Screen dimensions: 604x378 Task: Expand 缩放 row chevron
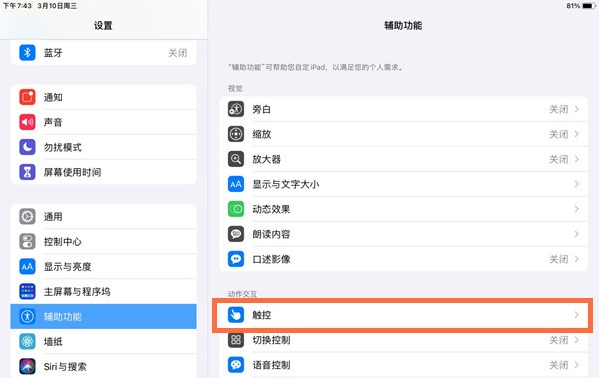click(x=577, y=134)
